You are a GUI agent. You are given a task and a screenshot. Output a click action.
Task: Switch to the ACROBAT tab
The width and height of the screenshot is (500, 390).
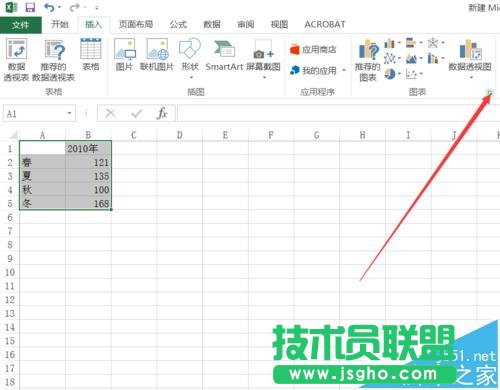pos(325,24)
